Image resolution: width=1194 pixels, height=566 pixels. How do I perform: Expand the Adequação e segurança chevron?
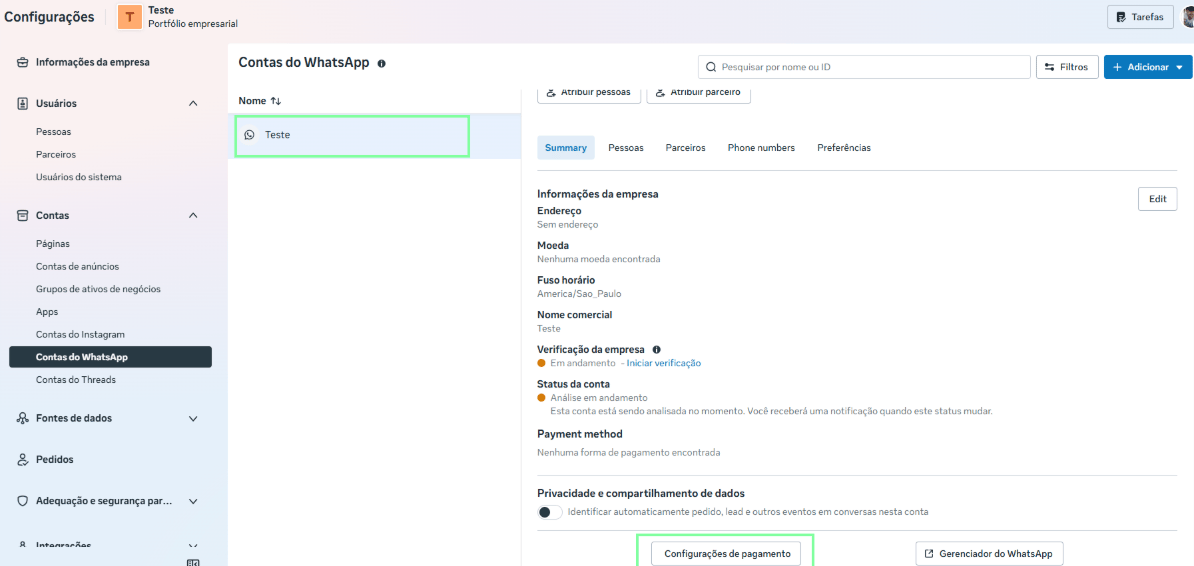click(x=193, y=501)
